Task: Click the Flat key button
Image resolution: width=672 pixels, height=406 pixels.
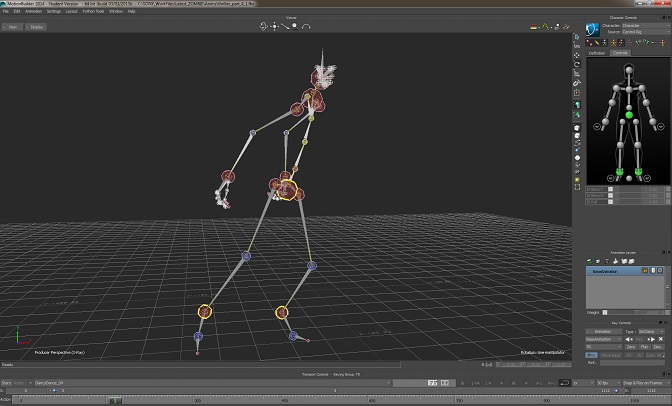Action: click(x=645, y=347)
